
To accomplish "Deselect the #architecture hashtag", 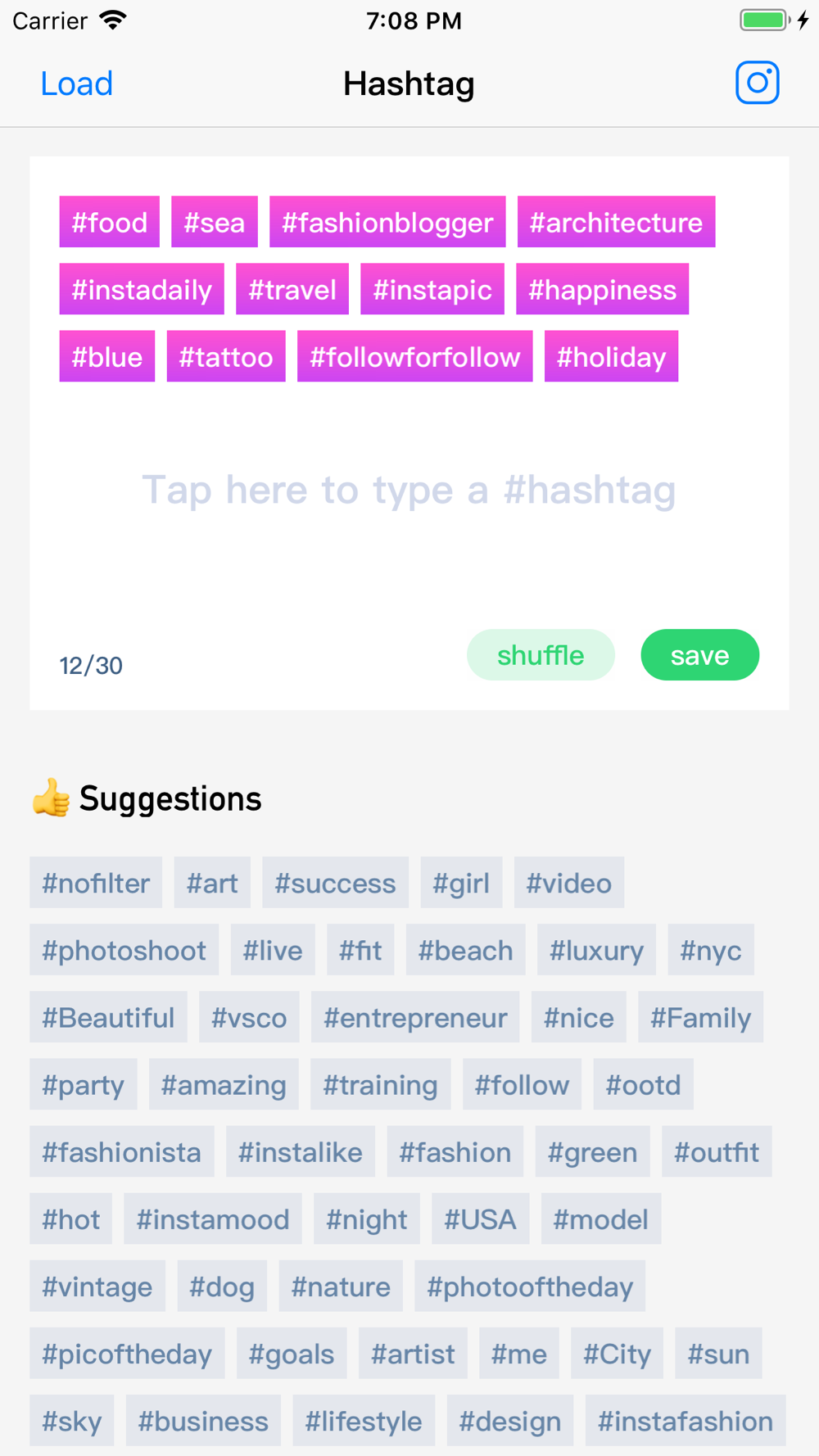I will 616,222.
